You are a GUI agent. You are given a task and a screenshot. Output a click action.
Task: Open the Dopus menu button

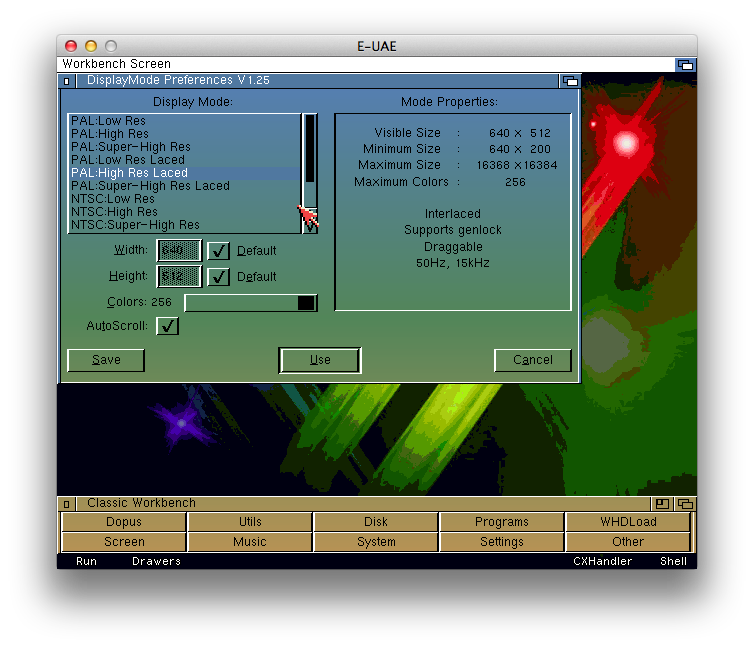coord(124,522)
